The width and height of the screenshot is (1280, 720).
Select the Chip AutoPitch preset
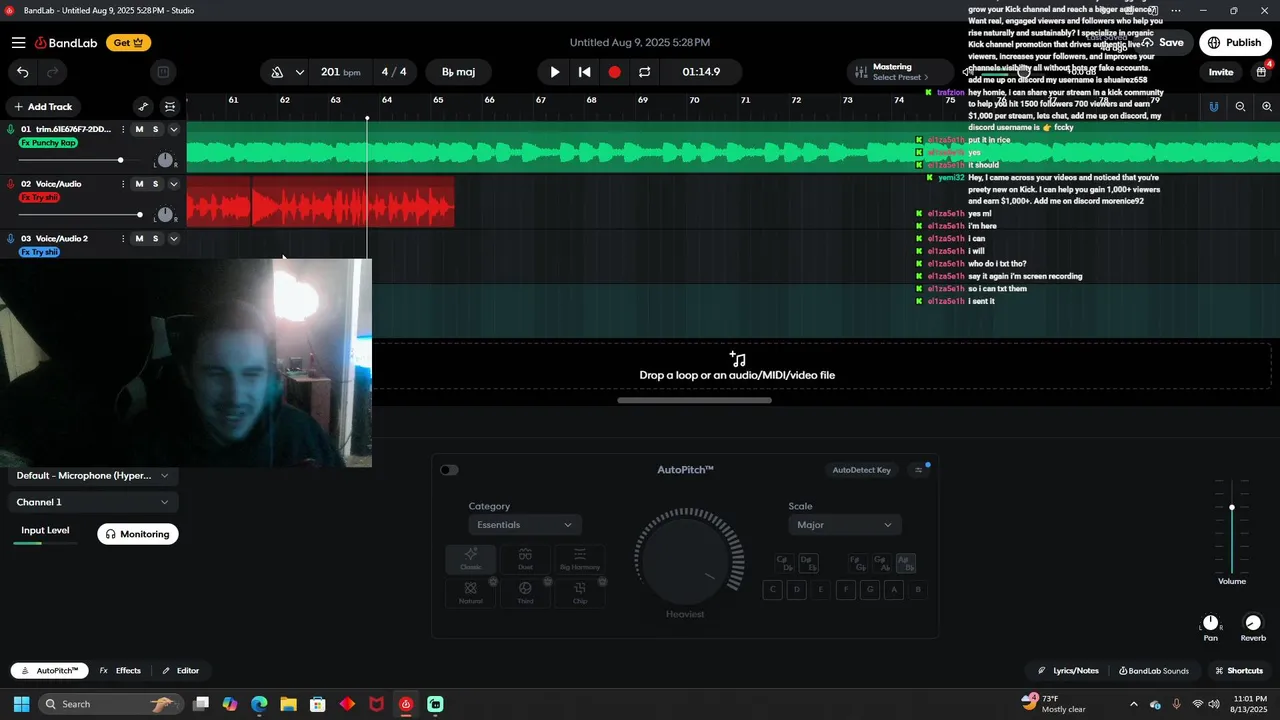[580, 593]
